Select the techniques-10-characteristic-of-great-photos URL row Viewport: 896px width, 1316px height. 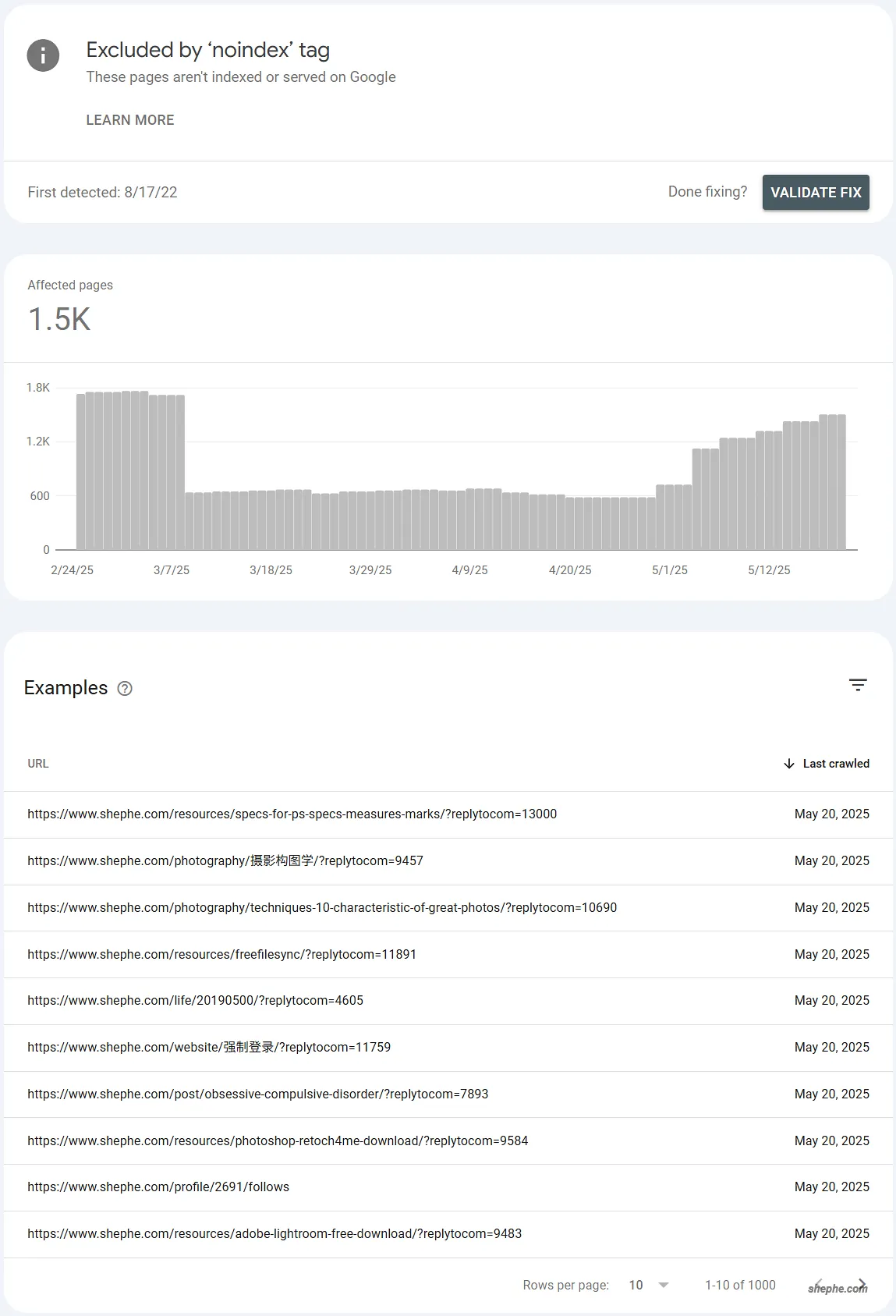pos(322,908)
